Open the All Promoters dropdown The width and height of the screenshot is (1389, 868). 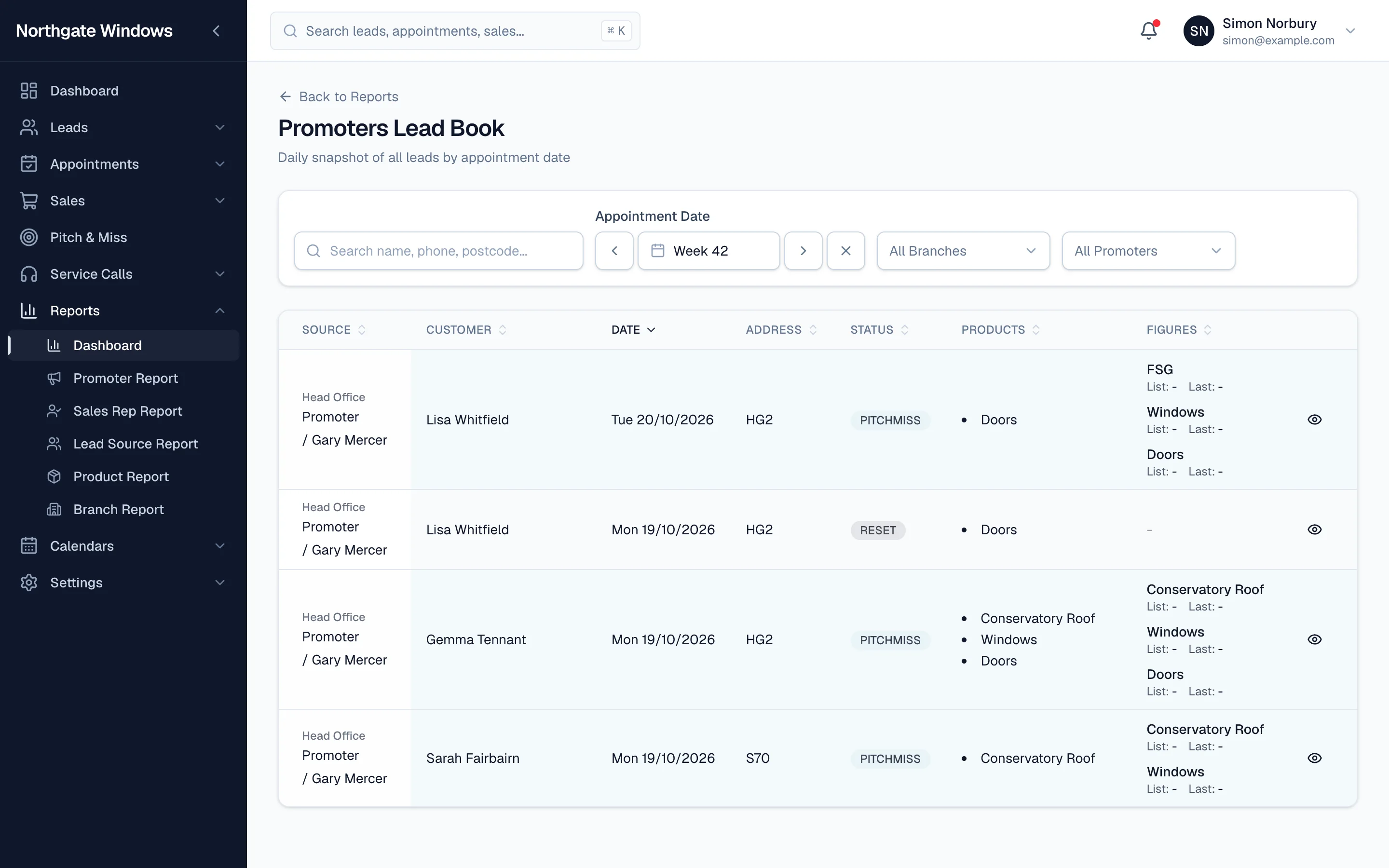(x=1148, y=251)
